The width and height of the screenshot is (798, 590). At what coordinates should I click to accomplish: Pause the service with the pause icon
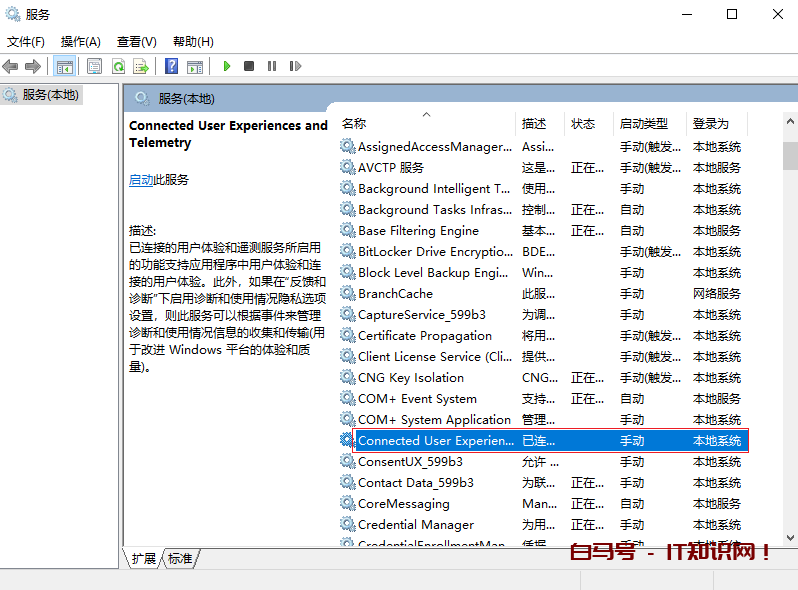(x=272, y=66)
